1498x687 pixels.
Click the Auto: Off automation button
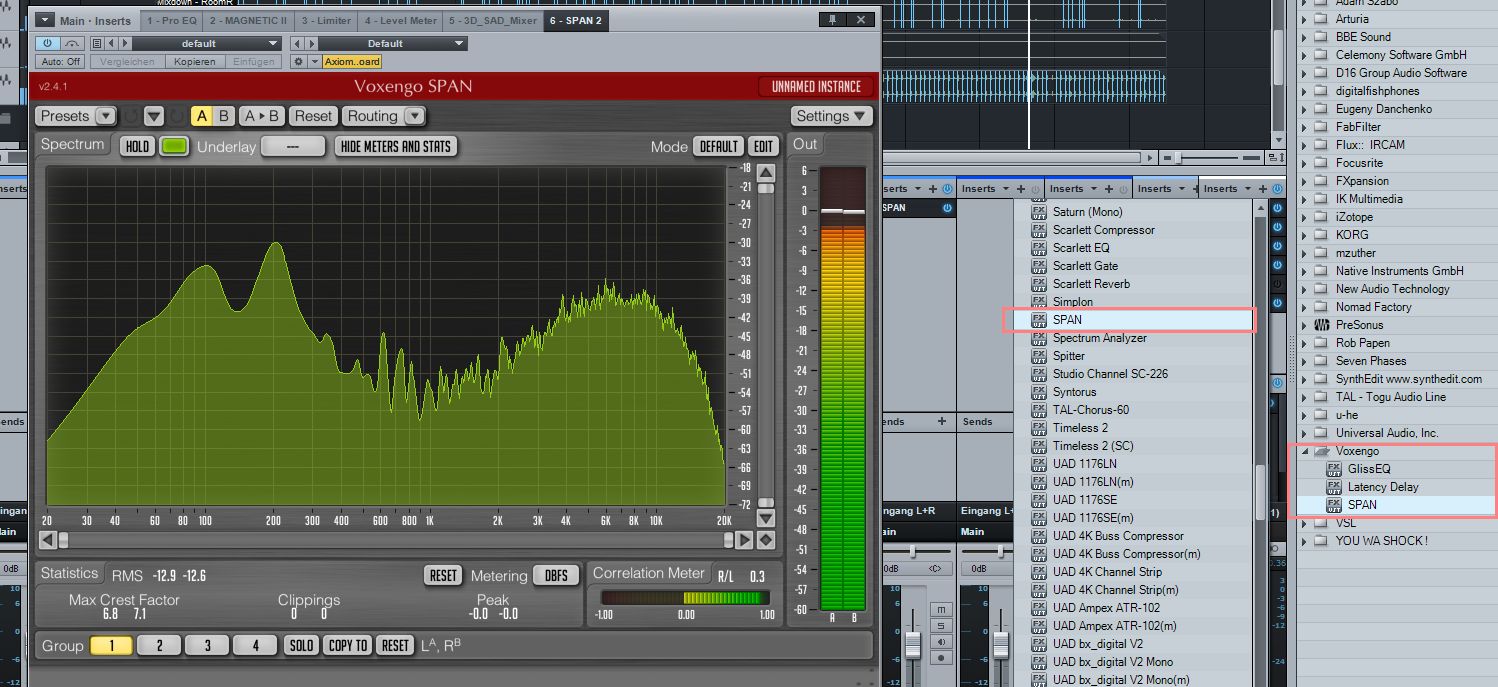[62, 61]
